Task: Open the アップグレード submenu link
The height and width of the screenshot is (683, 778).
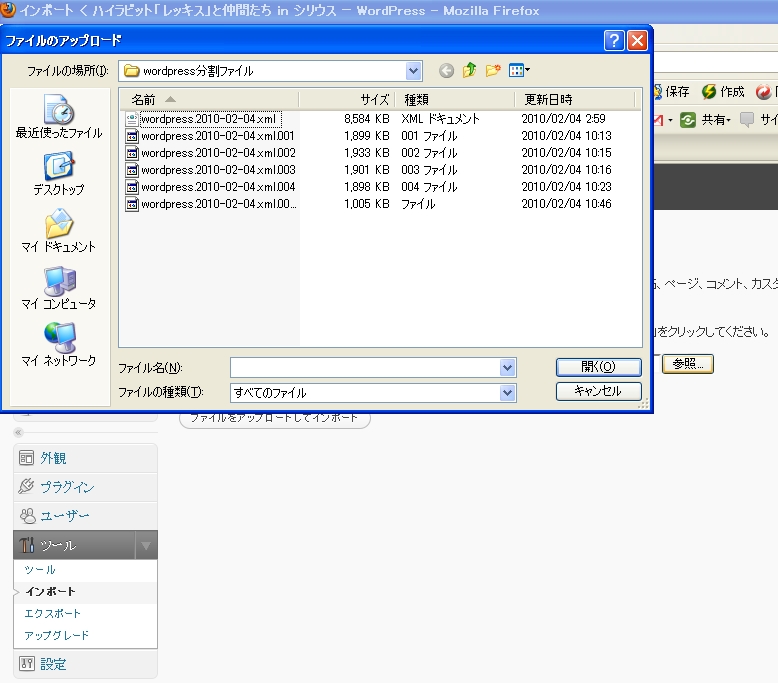Action: pyautogui.click(x=57, y=635)
